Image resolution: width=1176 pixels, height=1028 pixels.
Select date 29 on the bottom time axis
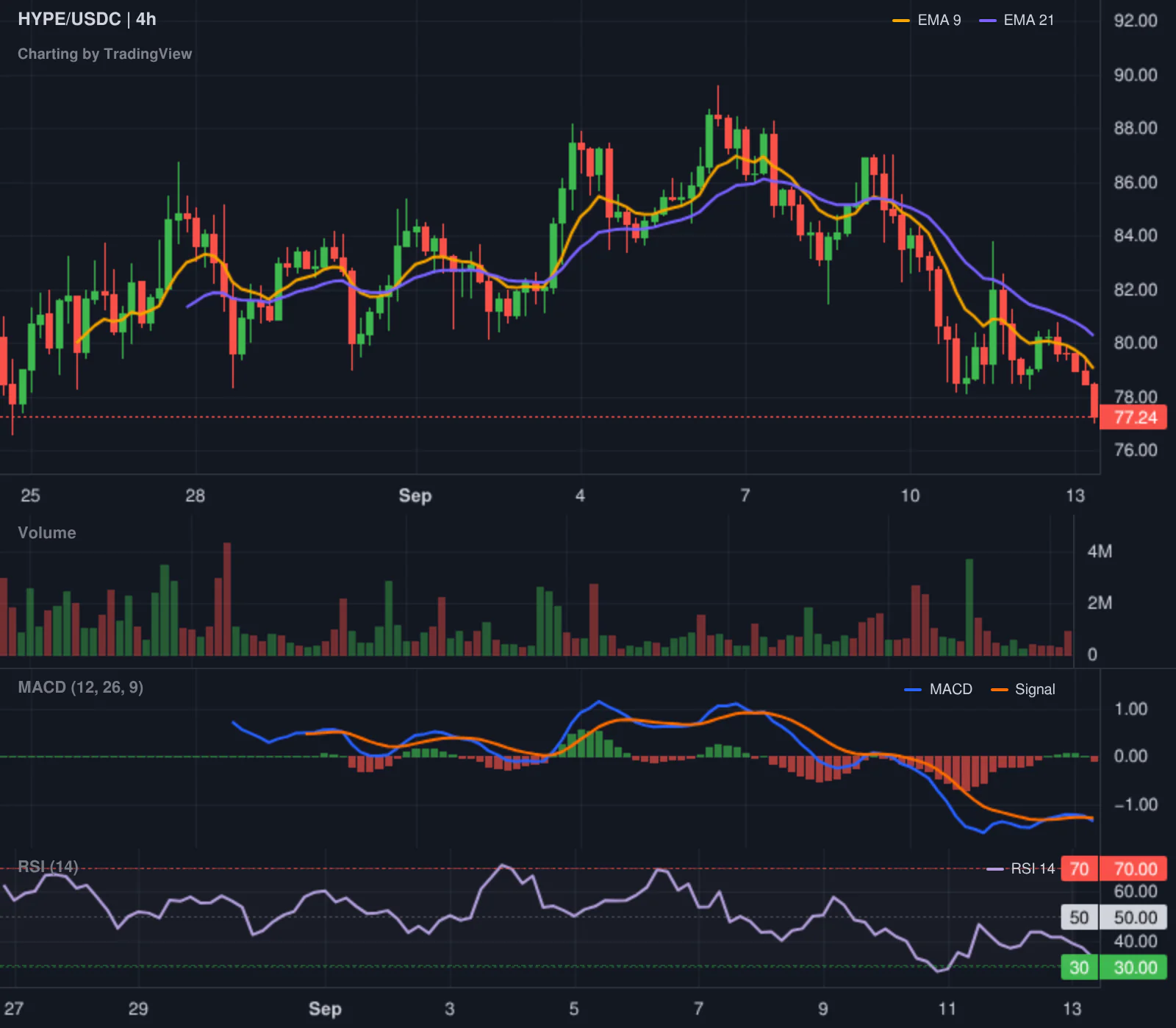point(138,1009)
